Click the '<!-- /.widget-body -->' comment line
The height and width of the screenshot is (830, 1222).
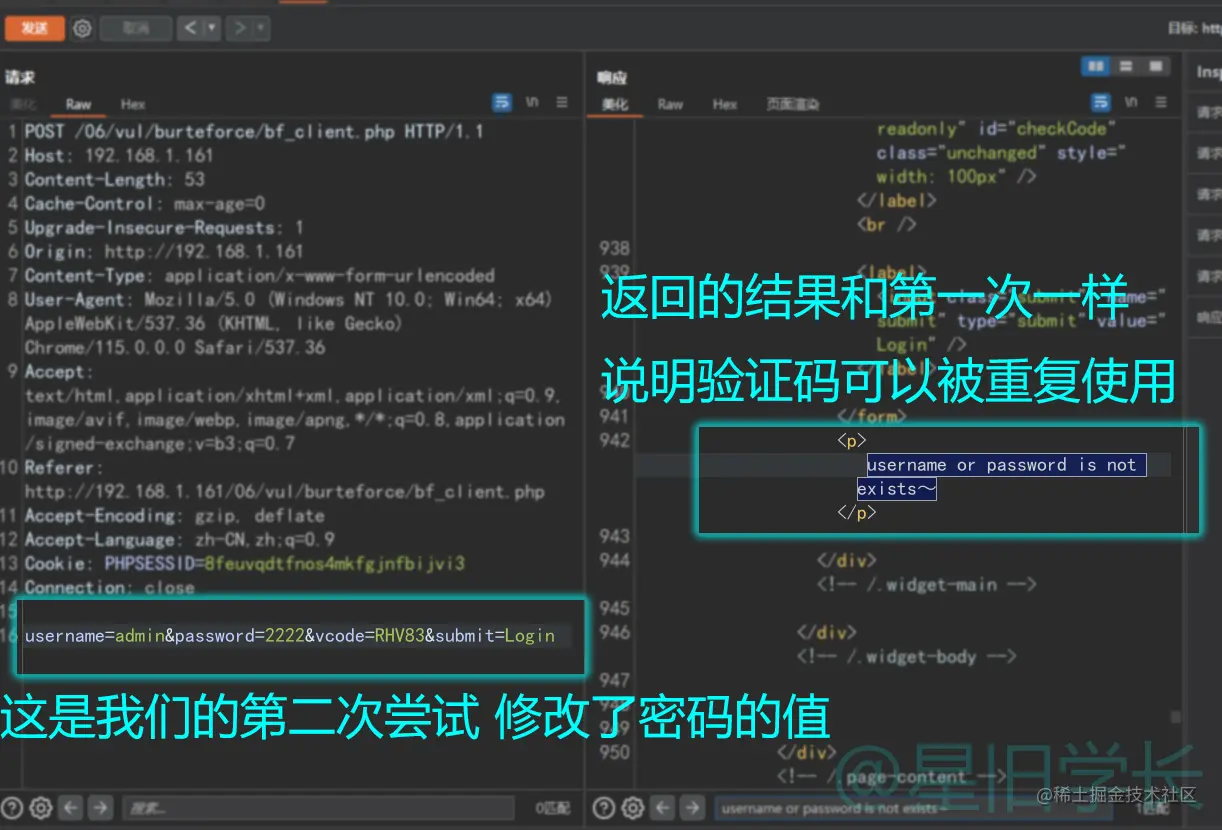906,656
